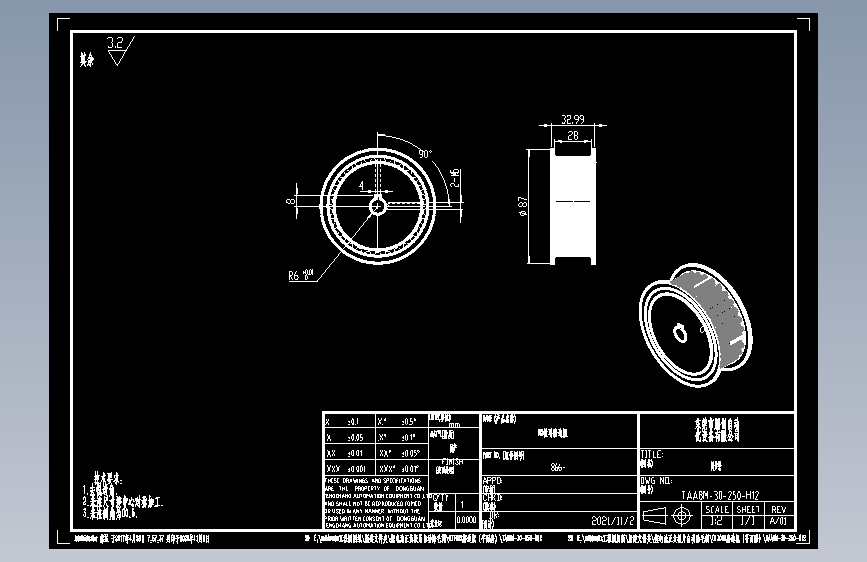Click the quantity value 1

(462, 504)
